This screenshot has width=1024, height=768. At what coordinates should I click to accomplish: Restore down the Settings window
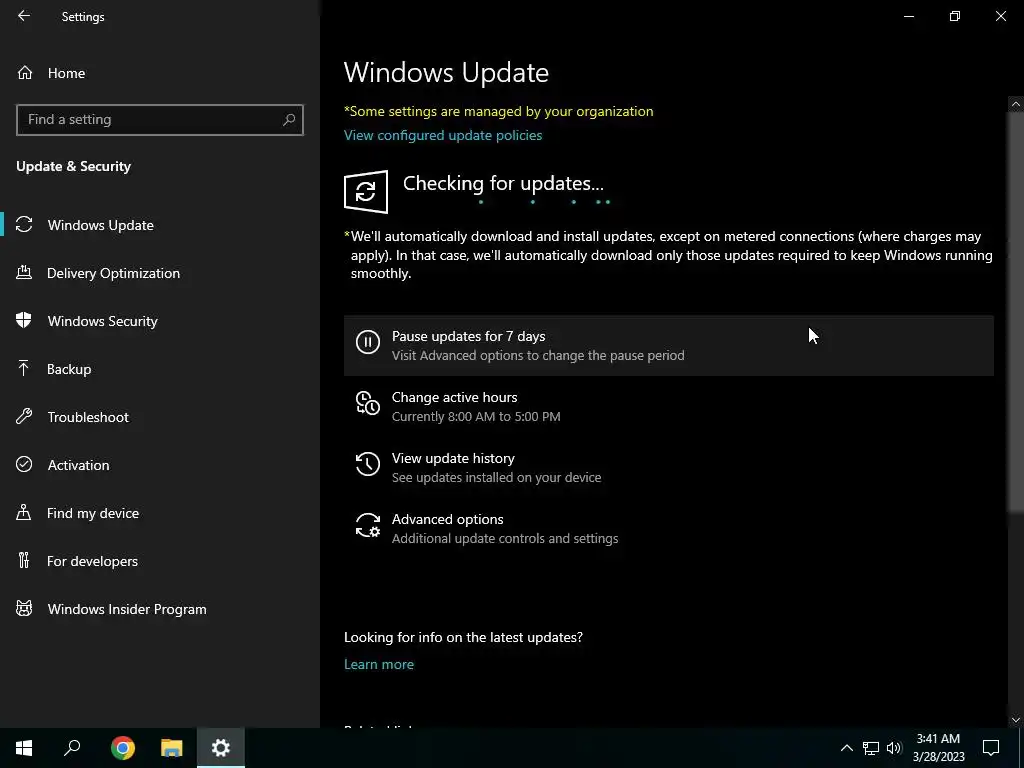tap(955, 16)
